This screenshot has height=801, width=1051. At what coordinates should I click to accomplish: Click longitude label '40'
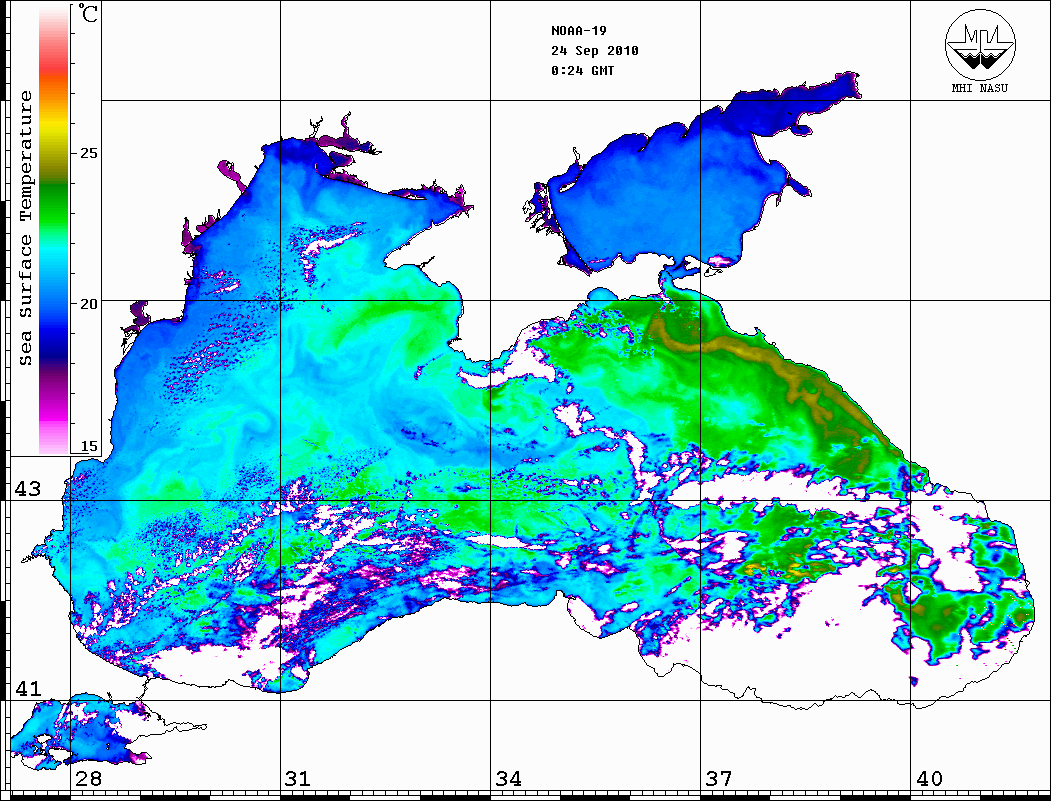(929, 778)
